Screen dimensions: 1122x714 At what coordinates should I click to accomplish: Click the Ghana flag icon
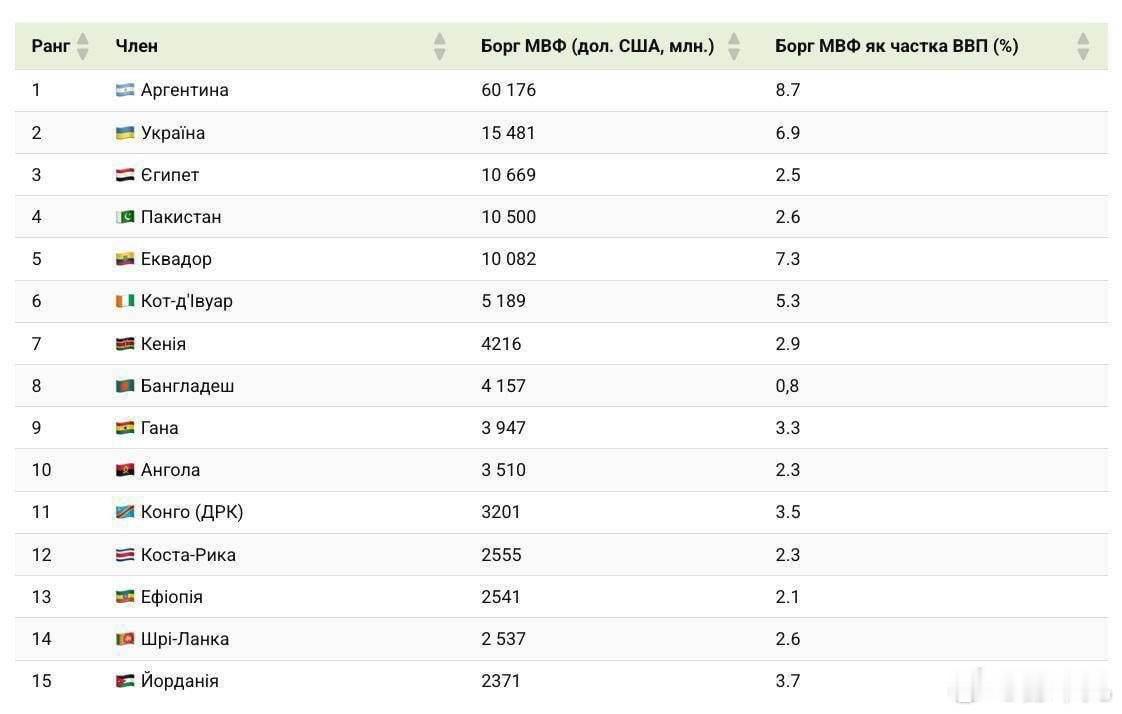(124, 427)
